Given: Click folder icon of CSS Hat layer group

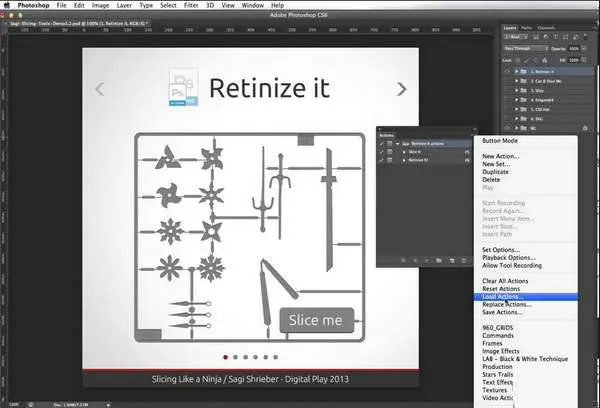Looking at the screenshot, I should 523,109.
